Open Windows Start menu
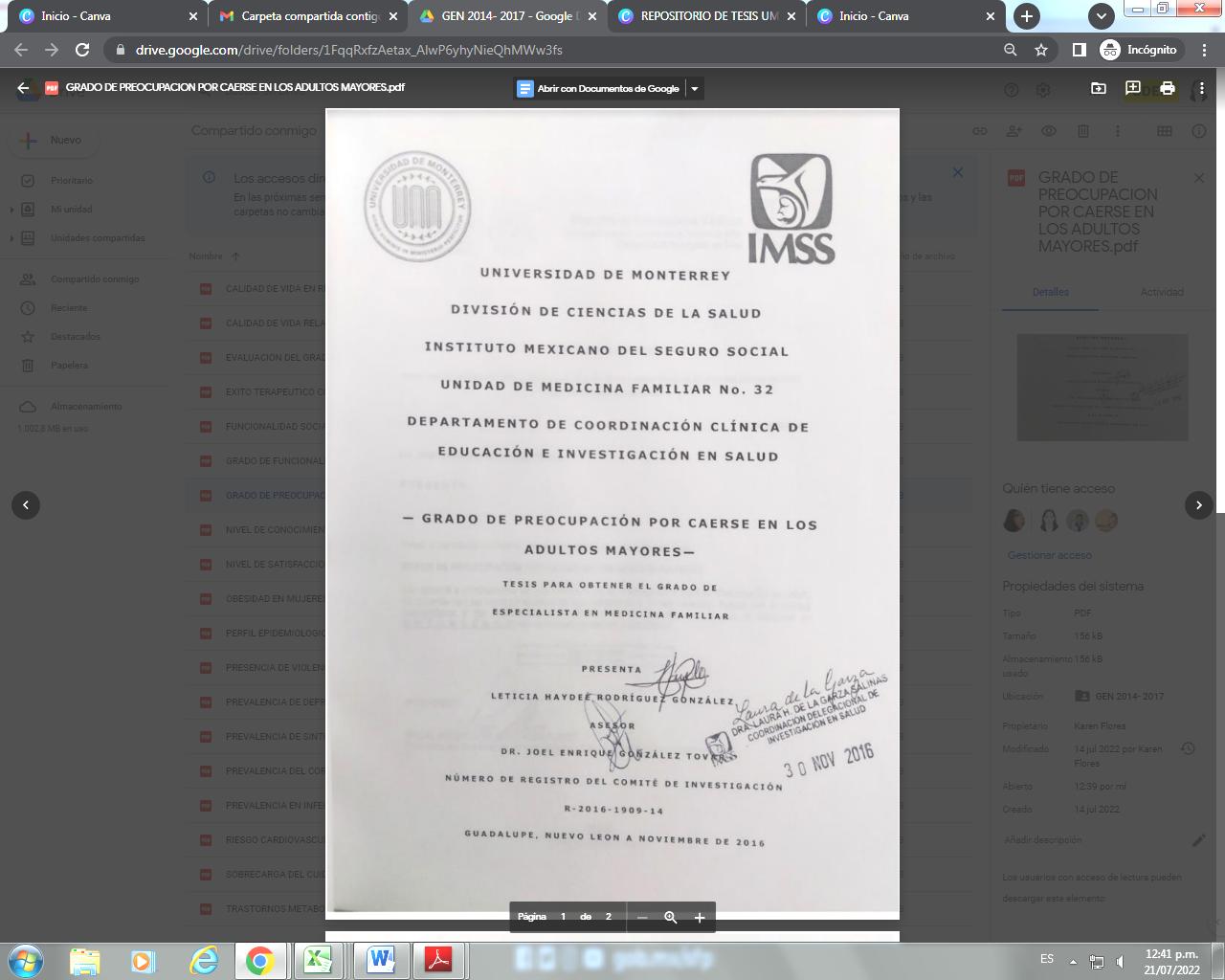Screen dimensions: 1225x980 26,960
